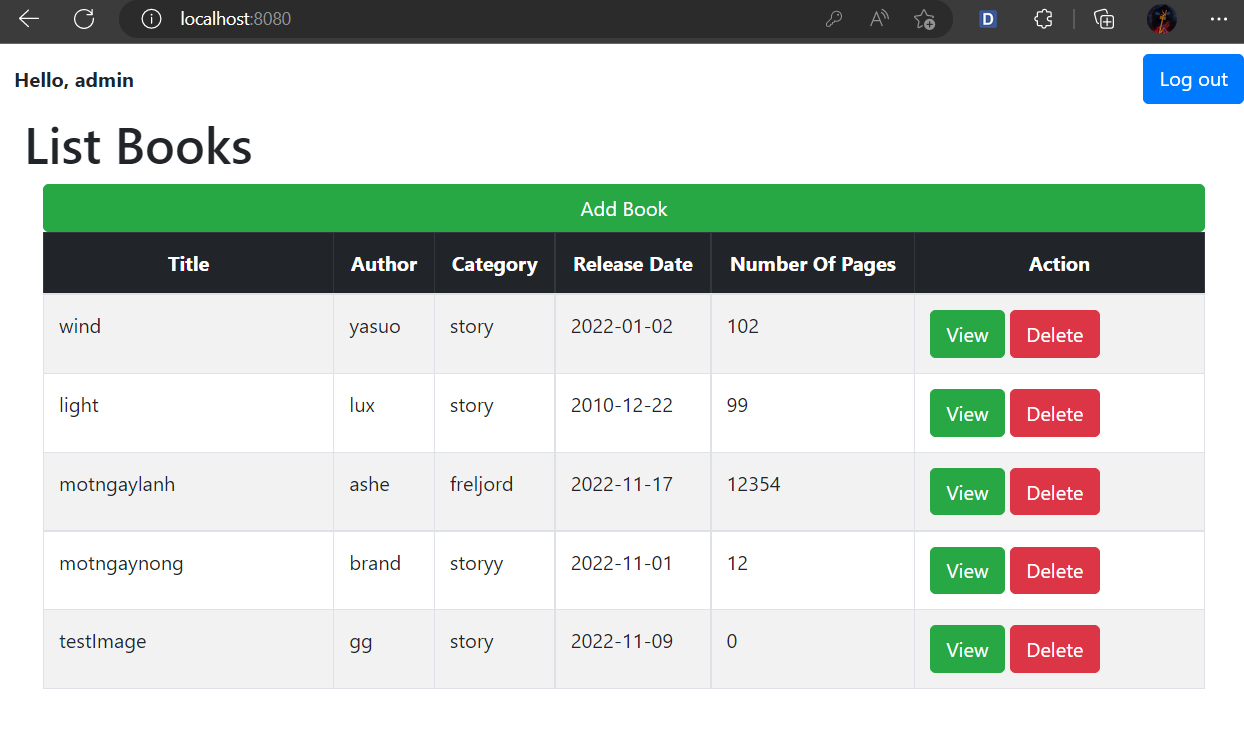View details of the book light
This screenshot has width=1244, height=738.
pyautogui.click(x=966, y=413)
